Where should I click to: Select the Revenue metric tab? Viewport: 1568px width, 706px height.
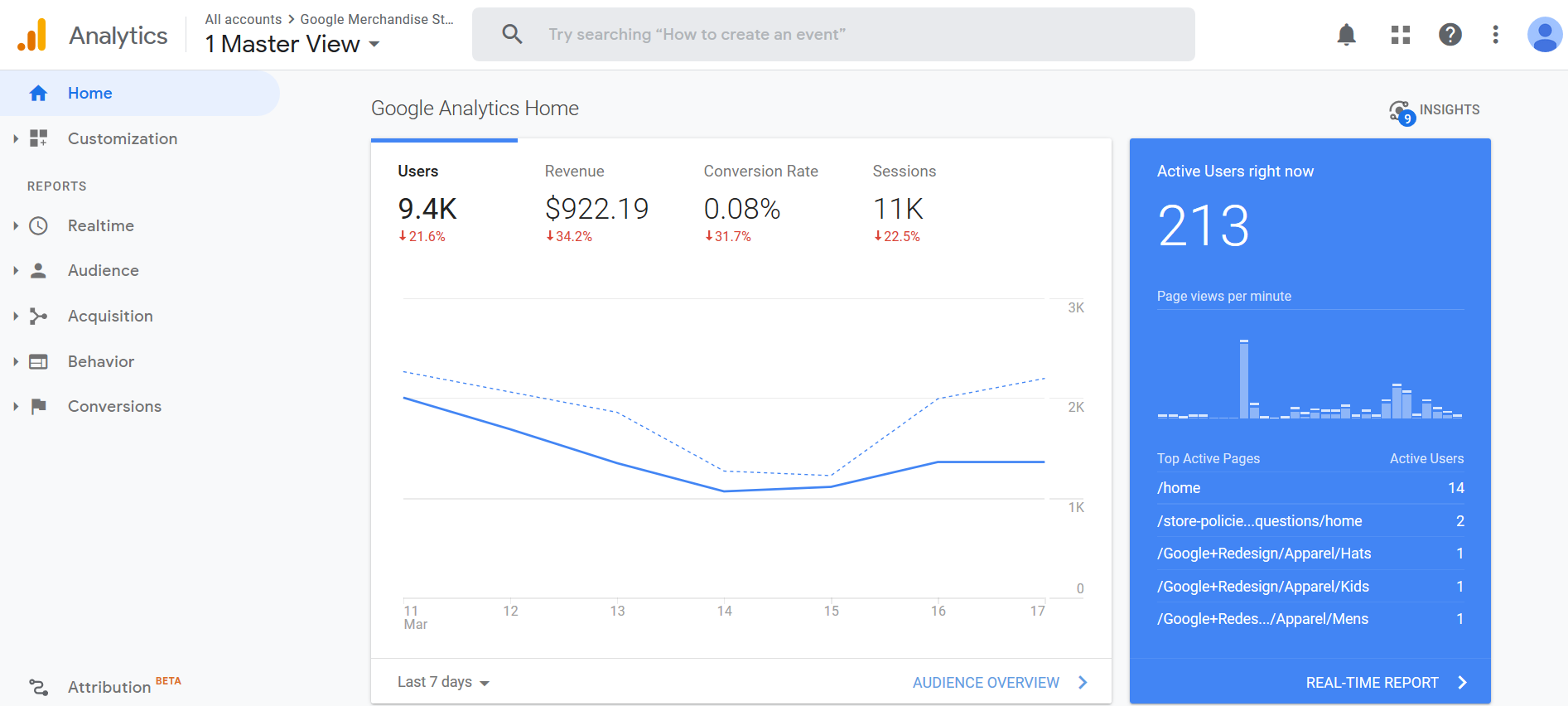click(x=596, y=203)
